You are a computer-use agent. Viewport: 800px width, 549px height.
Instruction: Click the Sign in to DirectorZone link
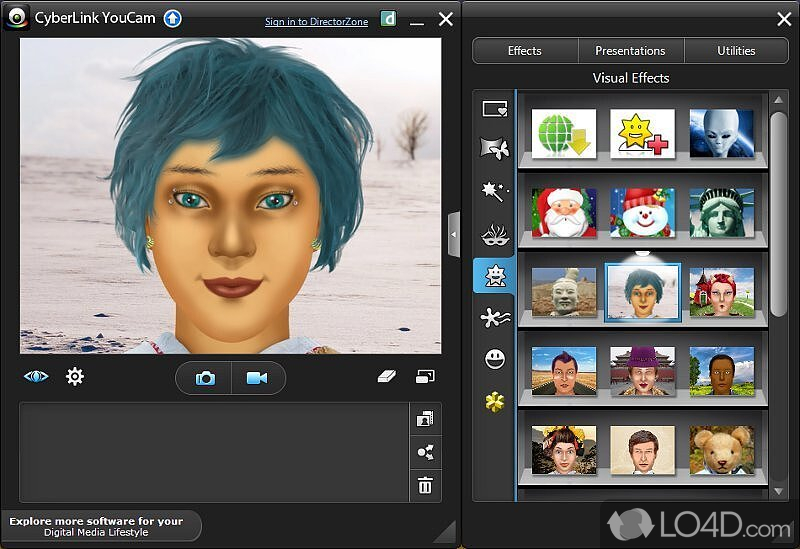coord(316,21)
